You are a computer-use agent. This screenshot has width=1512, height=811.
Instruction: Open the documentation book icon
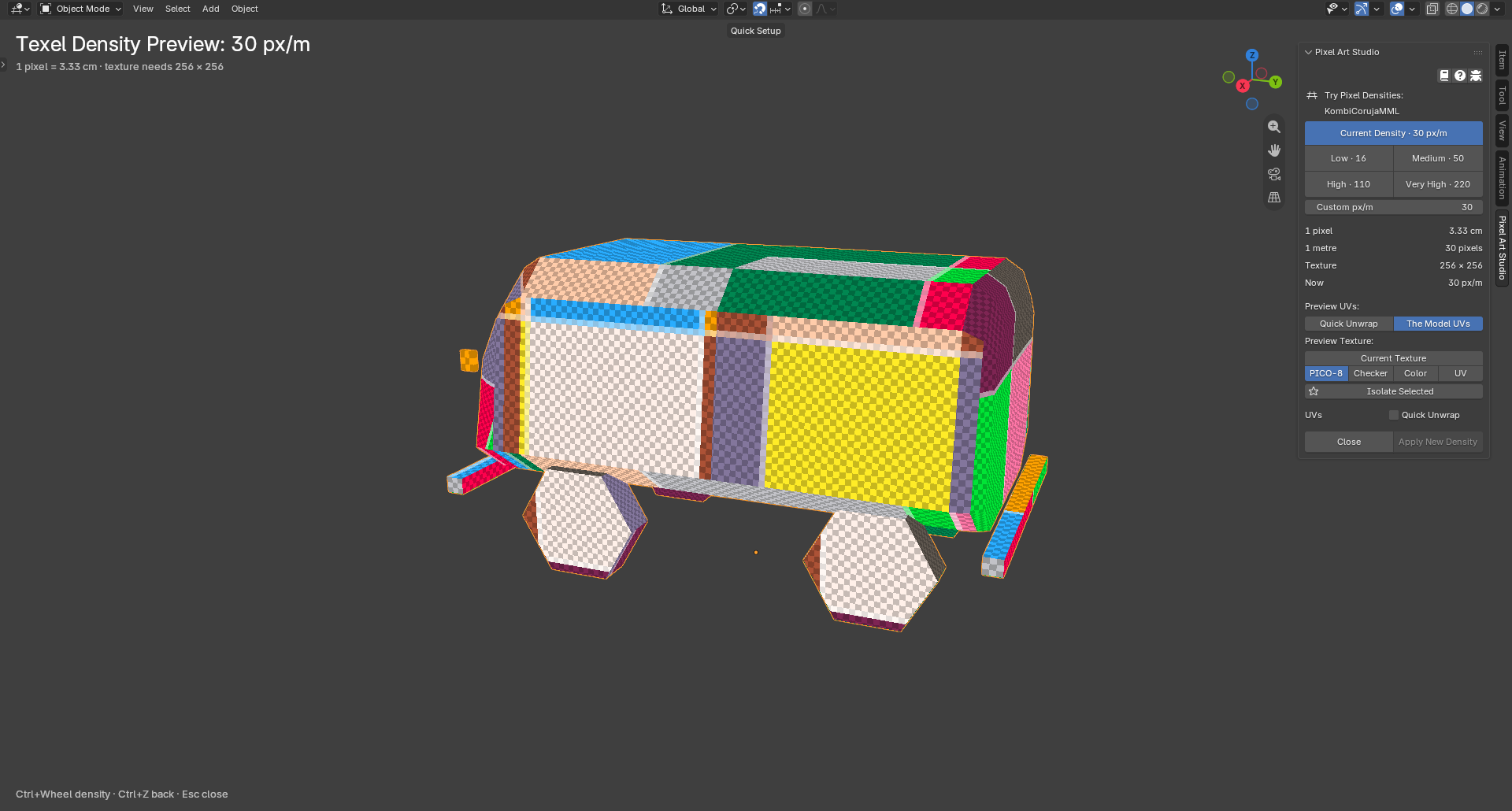1444,76
